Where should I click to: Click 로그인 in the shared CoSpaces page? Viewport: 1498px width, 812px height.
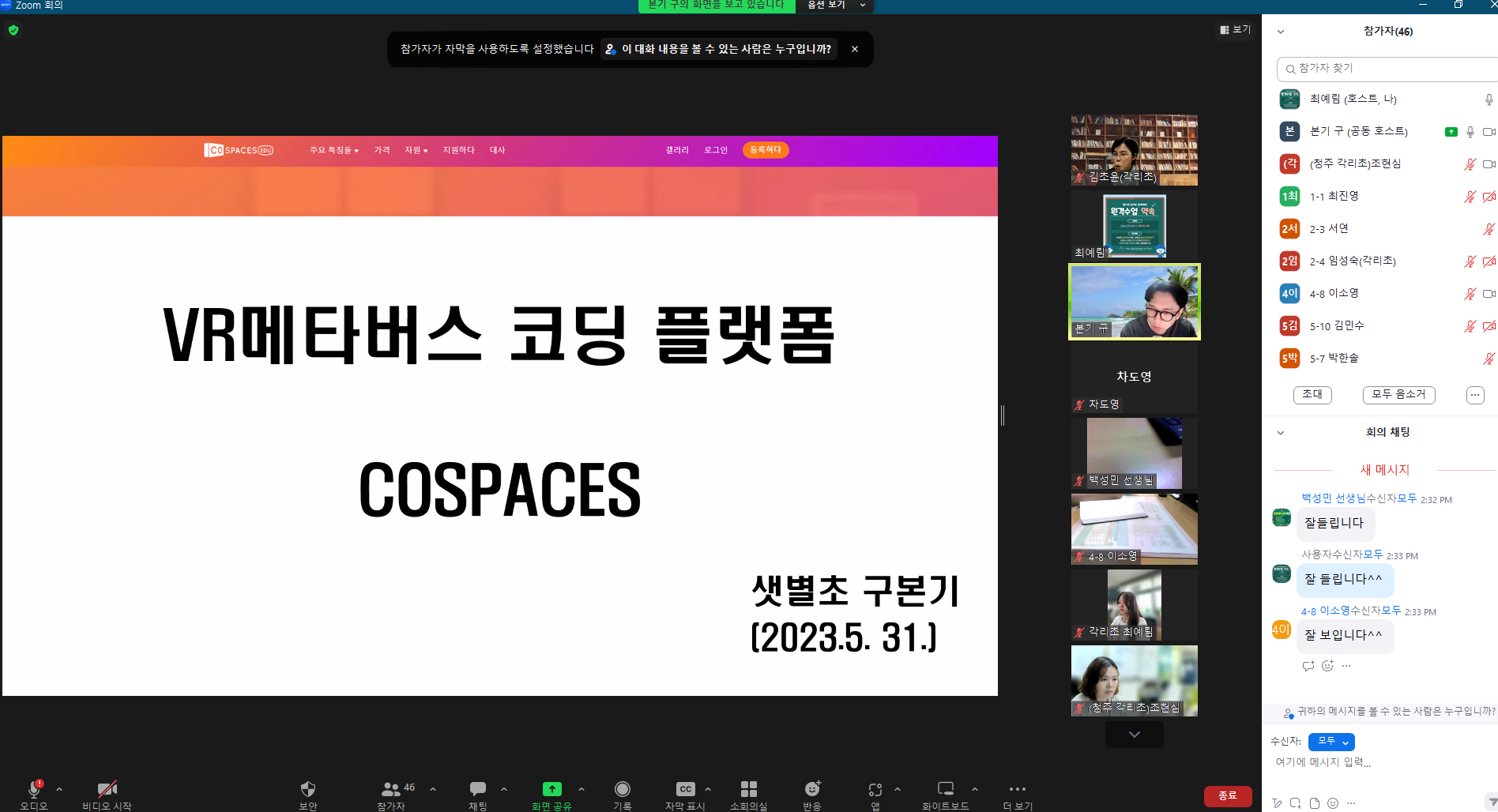pyautogui.click(x=716, y=150)
